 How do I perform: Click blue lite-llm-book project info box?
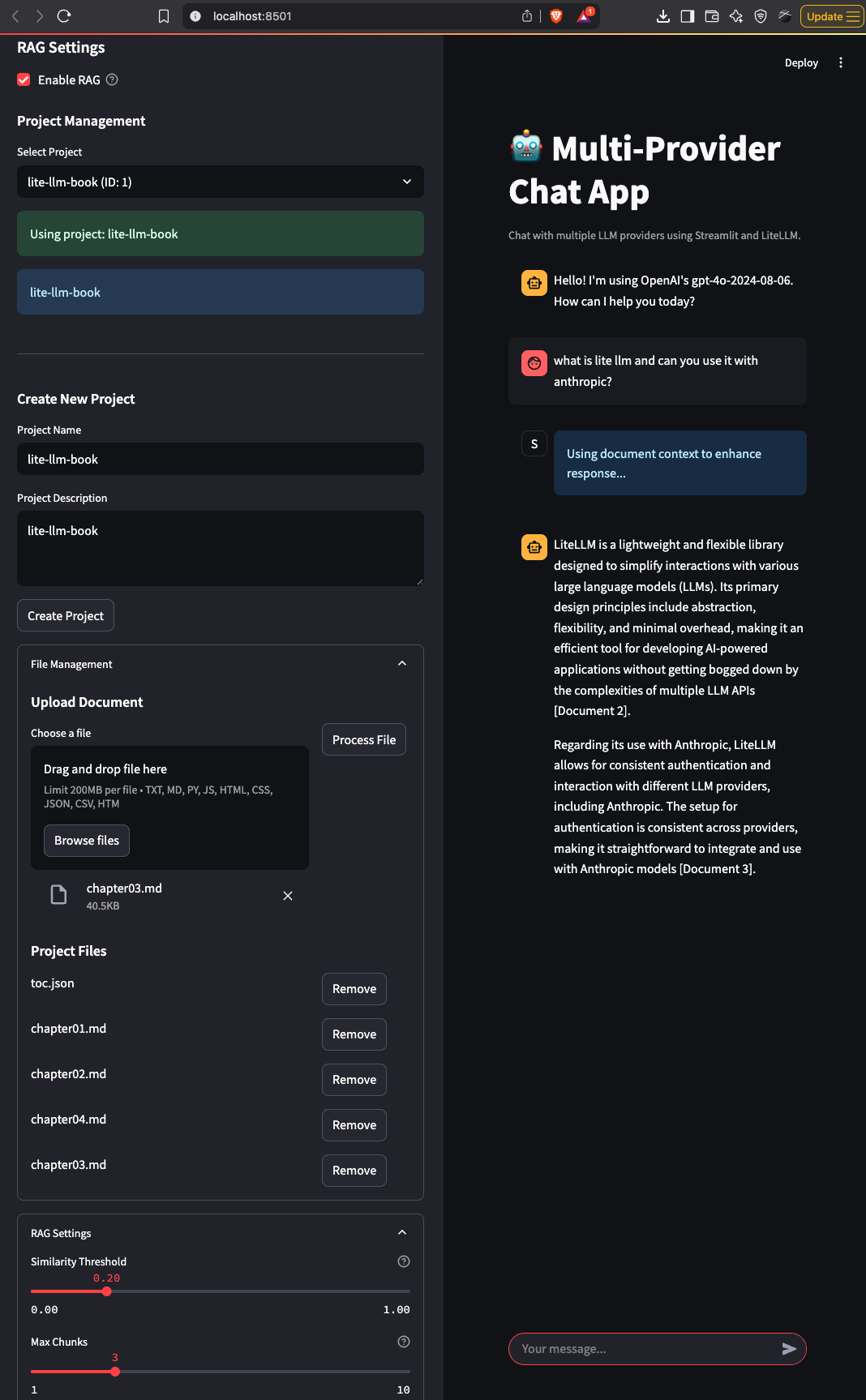[221, 292]
